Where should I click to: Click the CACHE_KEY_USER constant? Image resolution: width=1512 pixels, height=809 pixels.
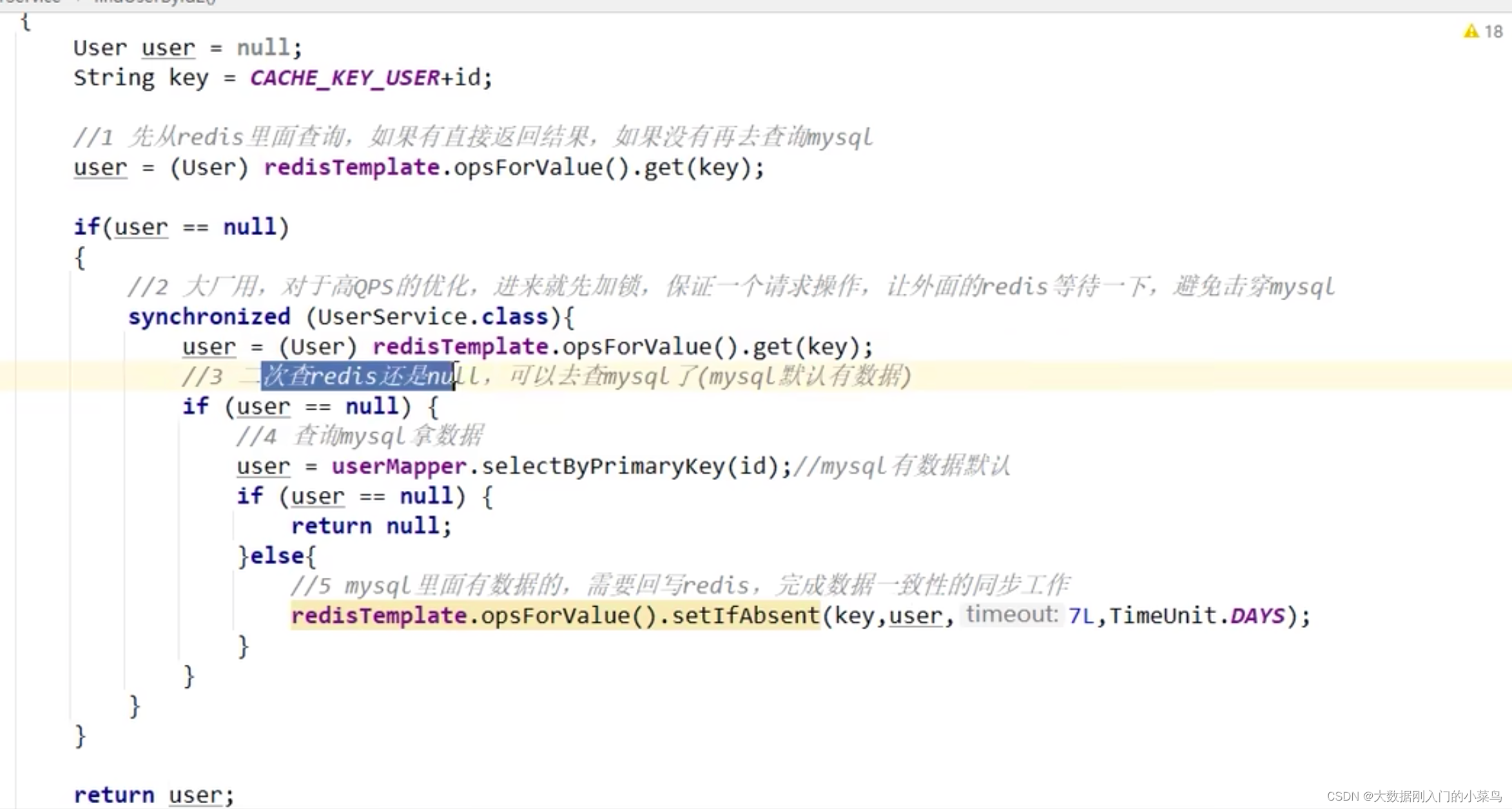tap(344, 78)
